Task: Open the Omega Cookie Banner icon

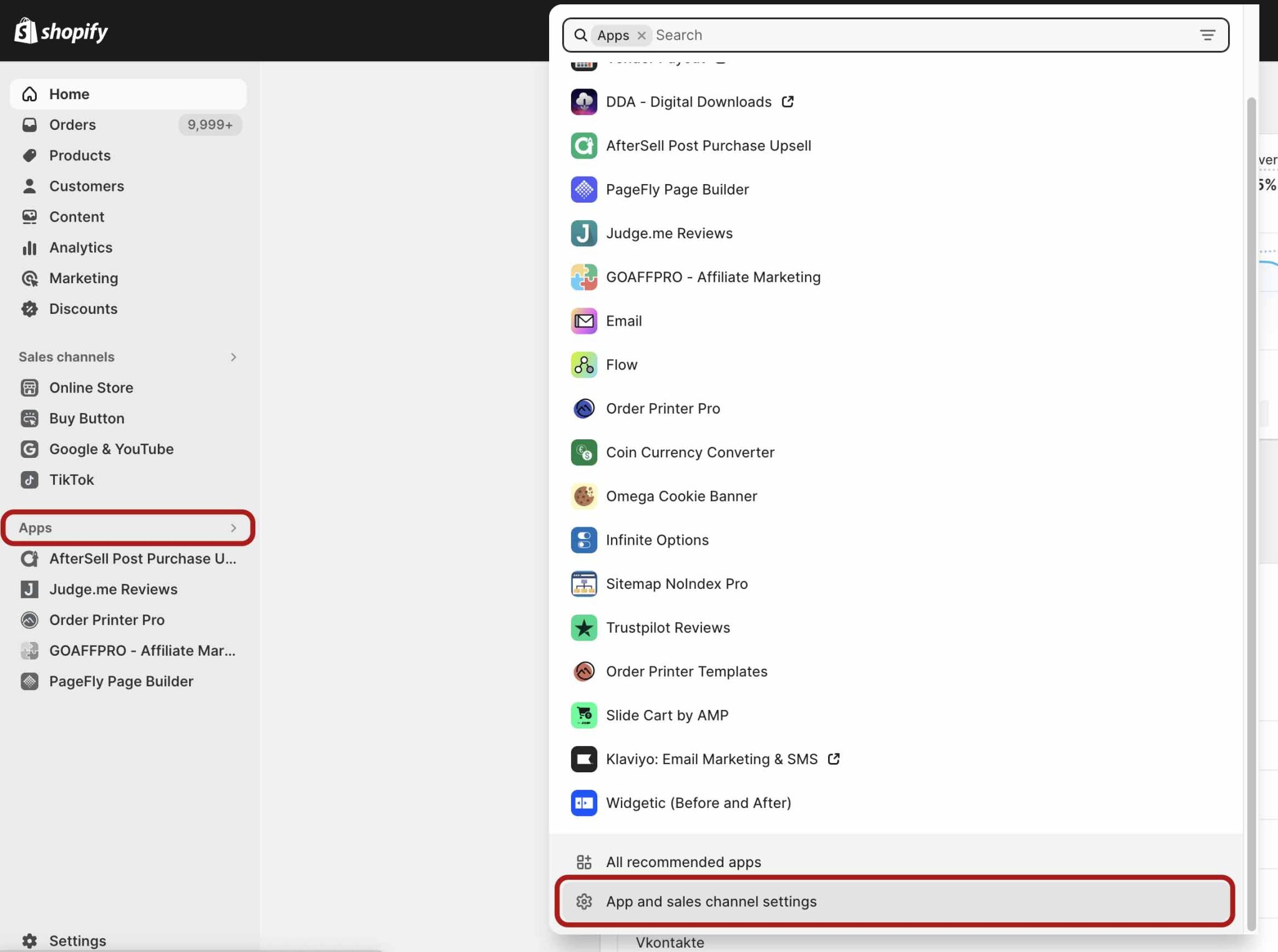Action: tap(583, 496)
